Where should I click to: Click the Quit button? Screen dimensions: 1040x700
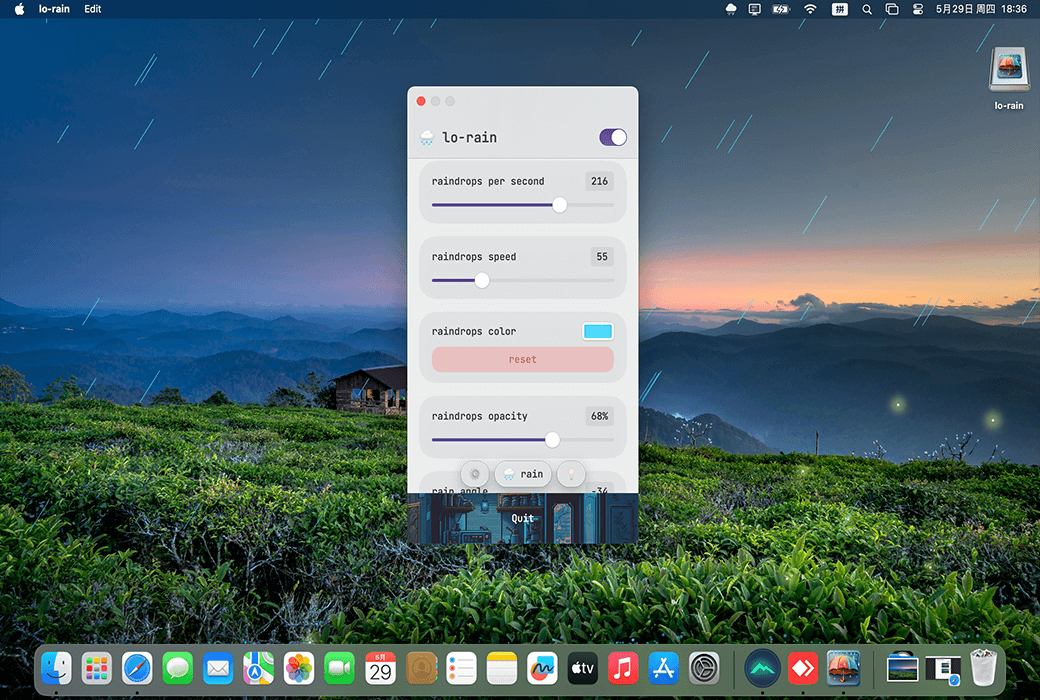point(523,518)
